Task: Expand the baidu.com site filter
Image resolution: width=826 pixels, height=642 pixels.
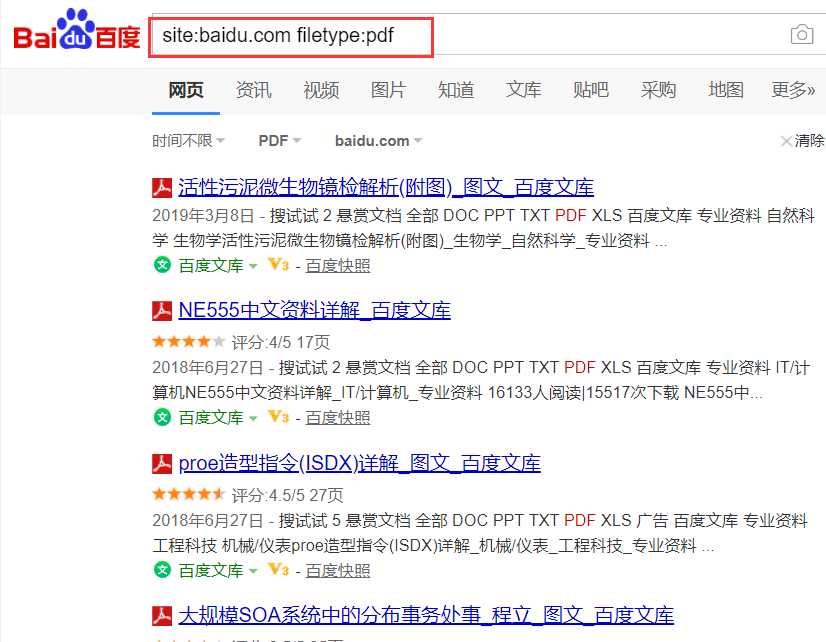Action: pos(378,141)
